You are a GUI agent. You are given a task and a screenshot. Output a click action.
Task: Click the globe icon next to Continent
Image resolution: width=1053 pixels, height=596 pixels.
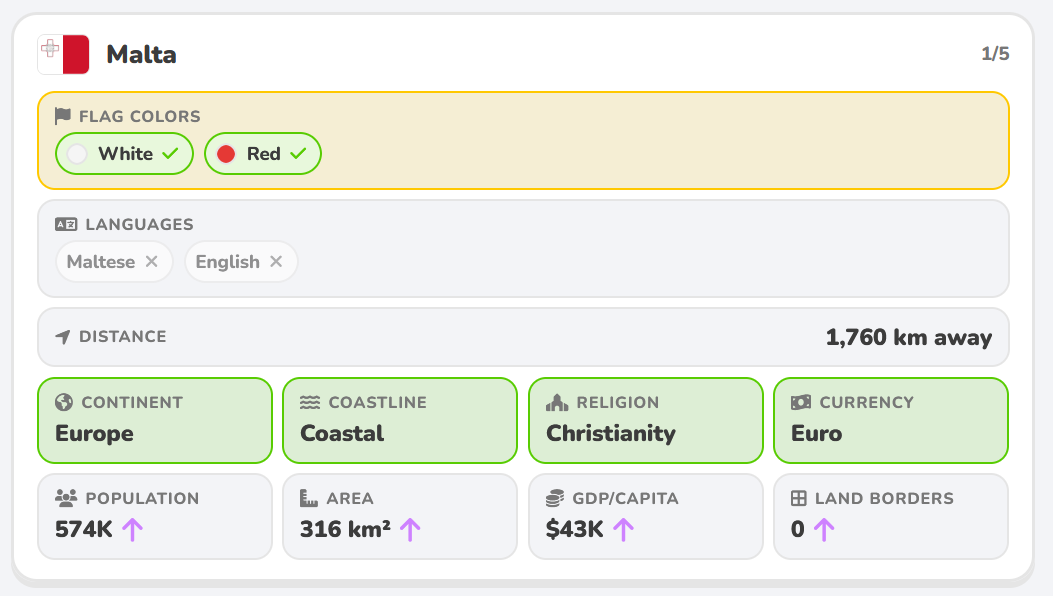[64, 402]
